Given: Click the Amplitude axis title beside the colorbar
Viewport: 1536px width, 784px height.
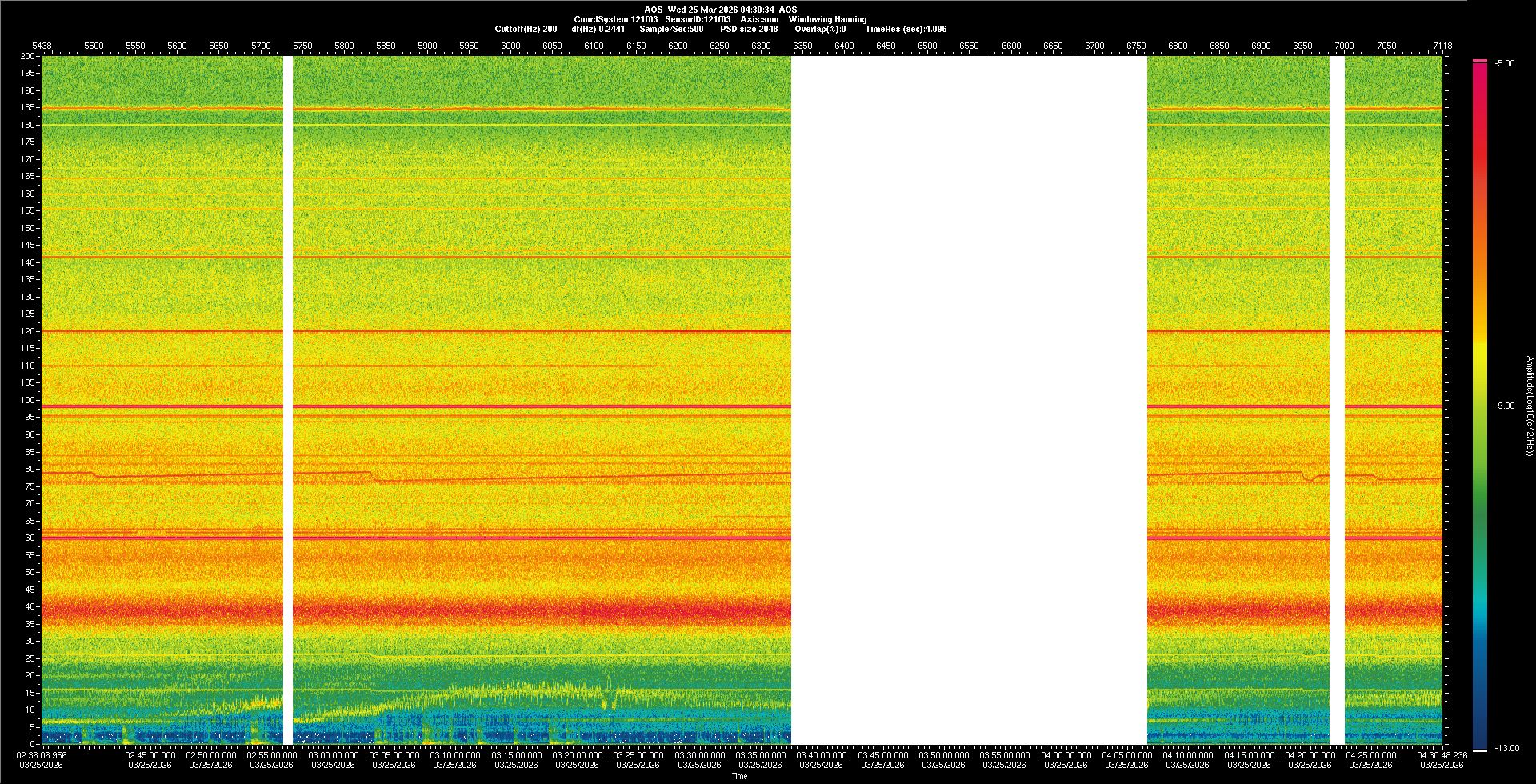Looking at the screenshot, I should (x=1528, y=406).
